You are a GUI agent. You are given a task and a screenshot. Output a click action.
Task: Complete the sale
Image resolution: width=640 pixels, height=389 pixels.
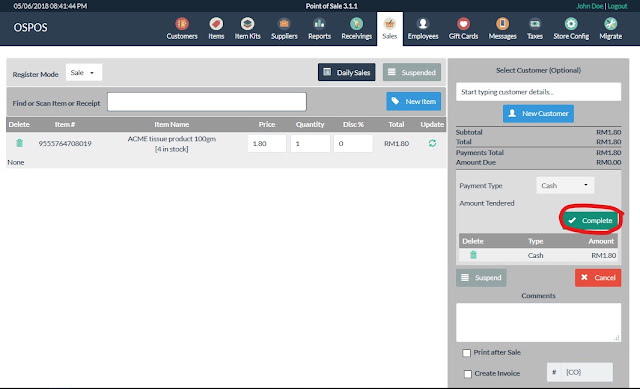point(590,220)
